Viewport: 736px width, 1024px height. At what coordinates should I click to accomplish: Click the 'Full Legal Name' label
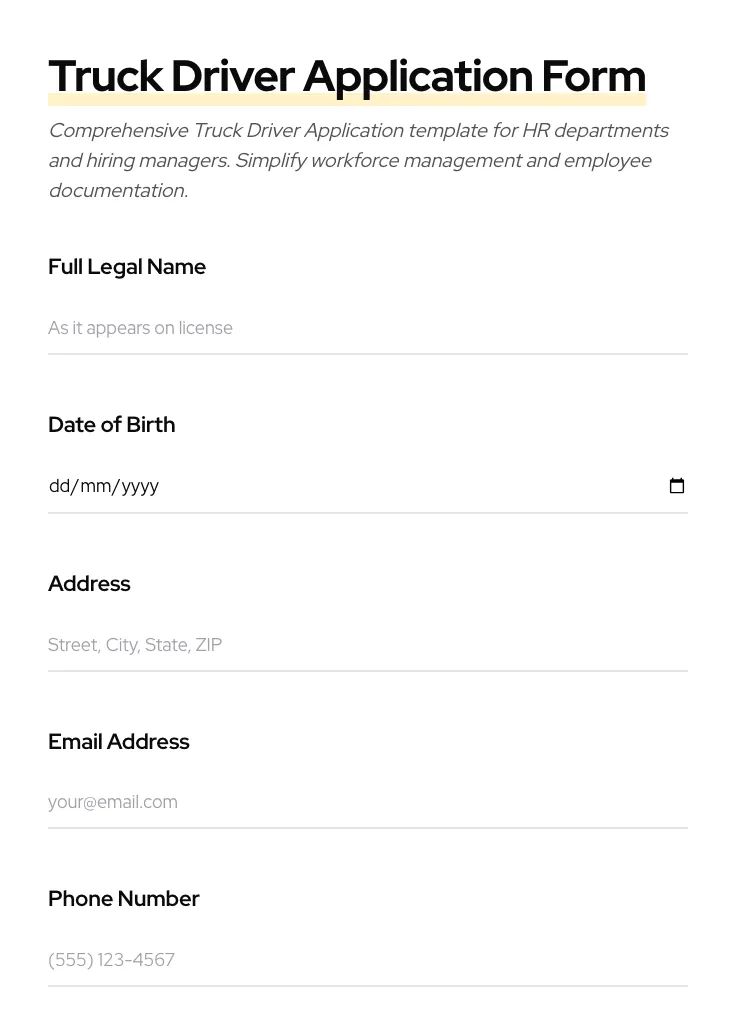(x=127, y=267)
